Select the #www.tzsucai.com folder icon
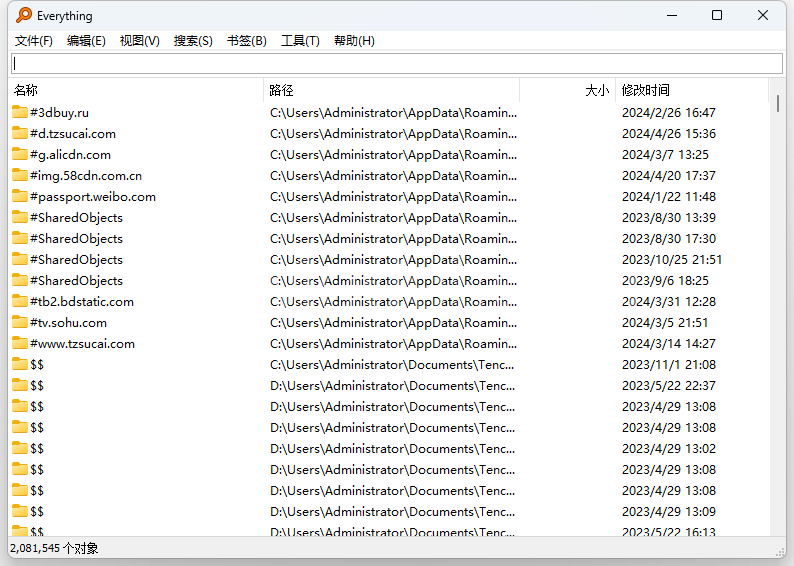This screenshot has width=794, height=566. (x=20, y=343)
